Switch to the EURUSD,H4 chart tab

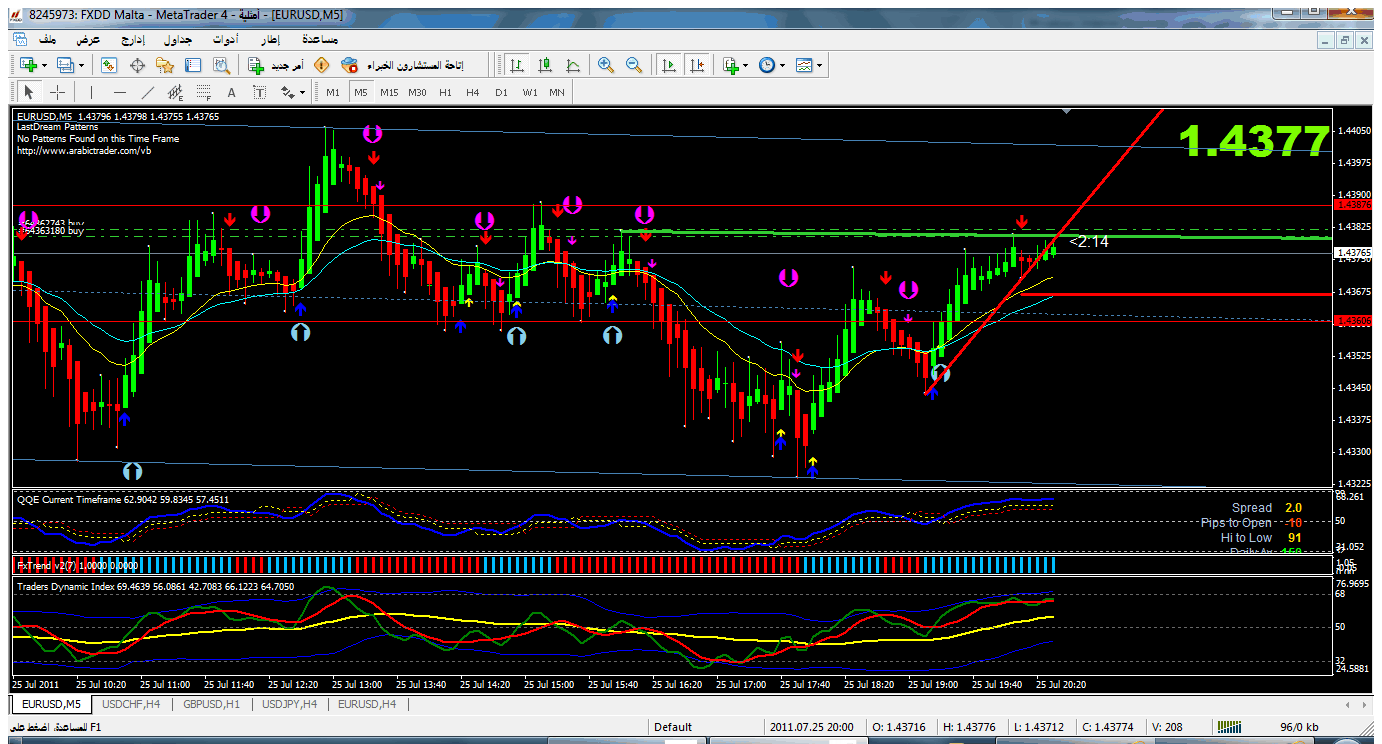click(367, 704)
